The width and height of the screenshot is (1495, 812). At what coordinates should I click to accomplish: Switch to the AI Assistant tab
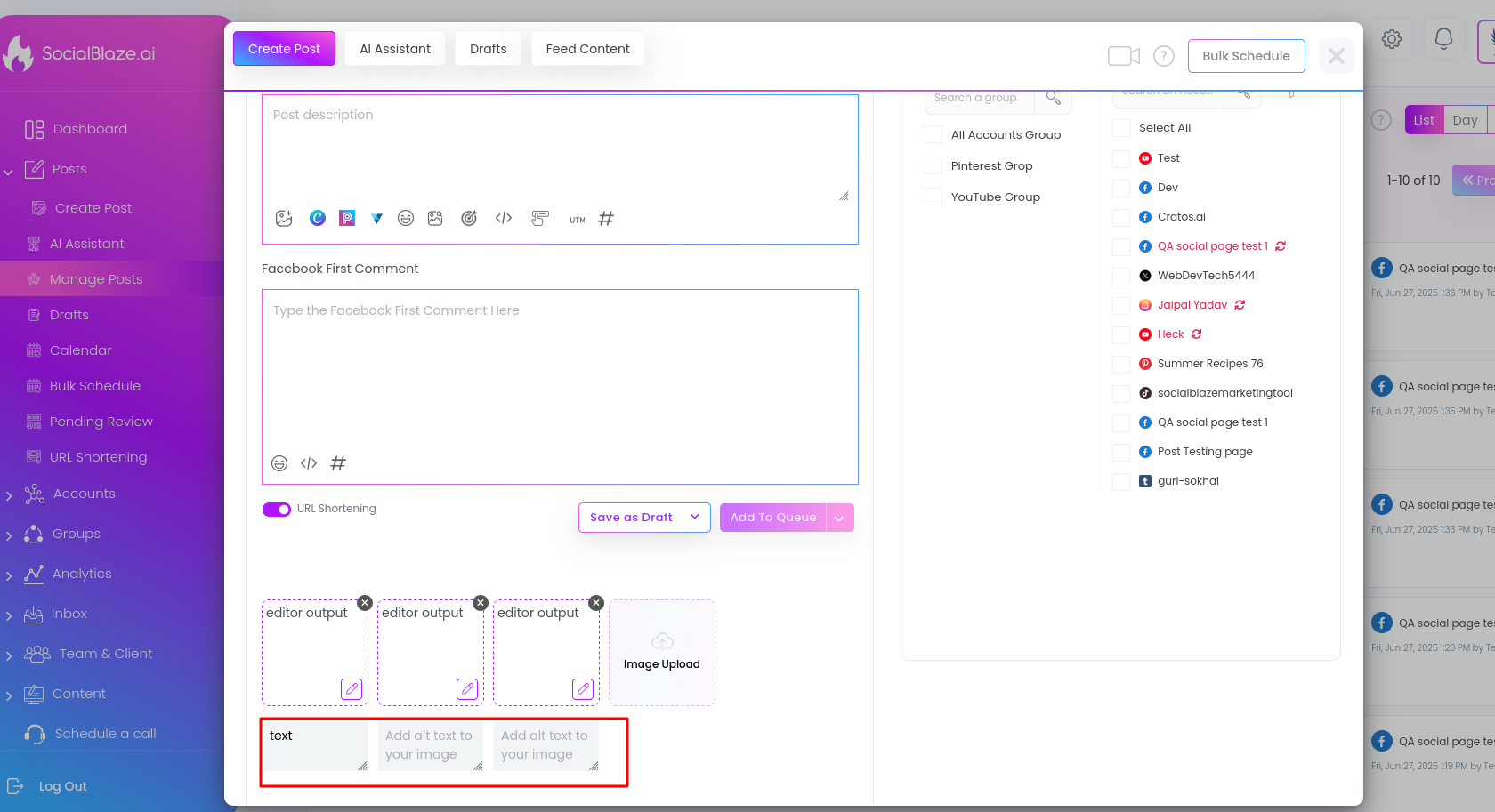[395, 49]
